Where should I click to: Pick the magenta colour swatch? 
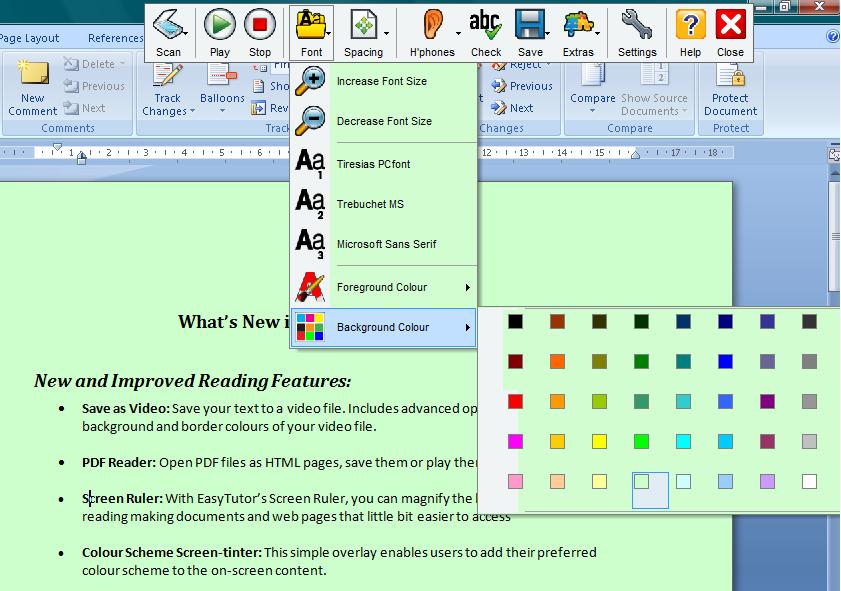tap(515, 441)
